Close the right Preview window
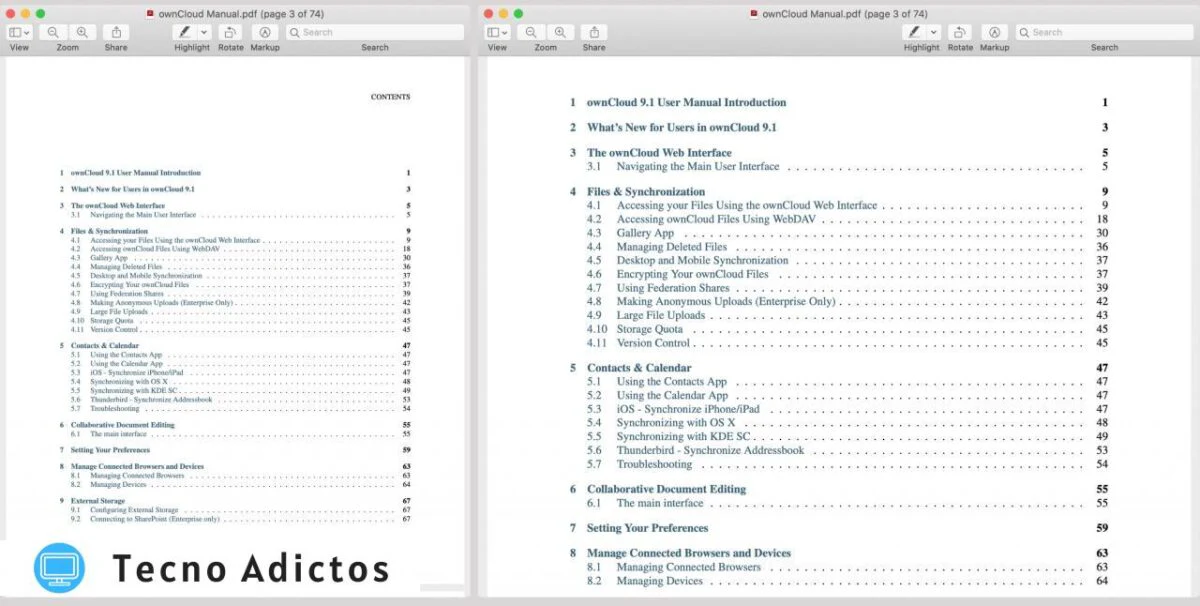Viewport: 1200px width, 606px height. [489, 14]
